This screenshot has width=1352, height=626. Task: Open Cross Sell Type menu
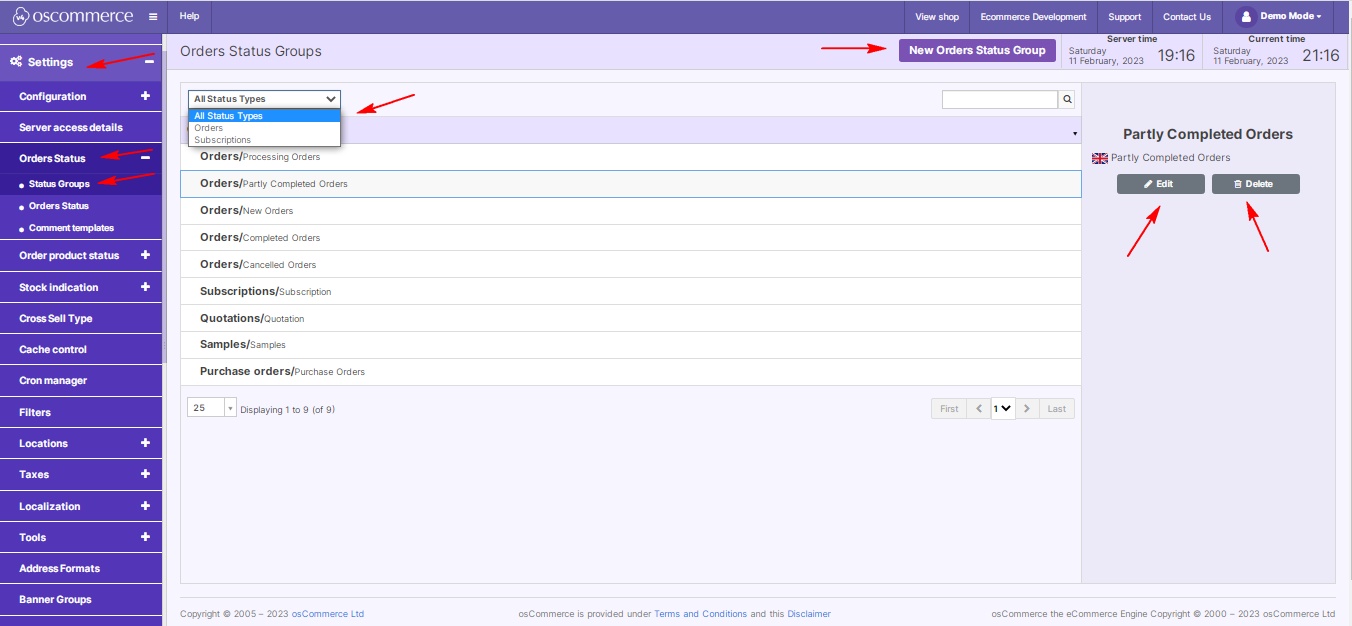tap(81, 318)
